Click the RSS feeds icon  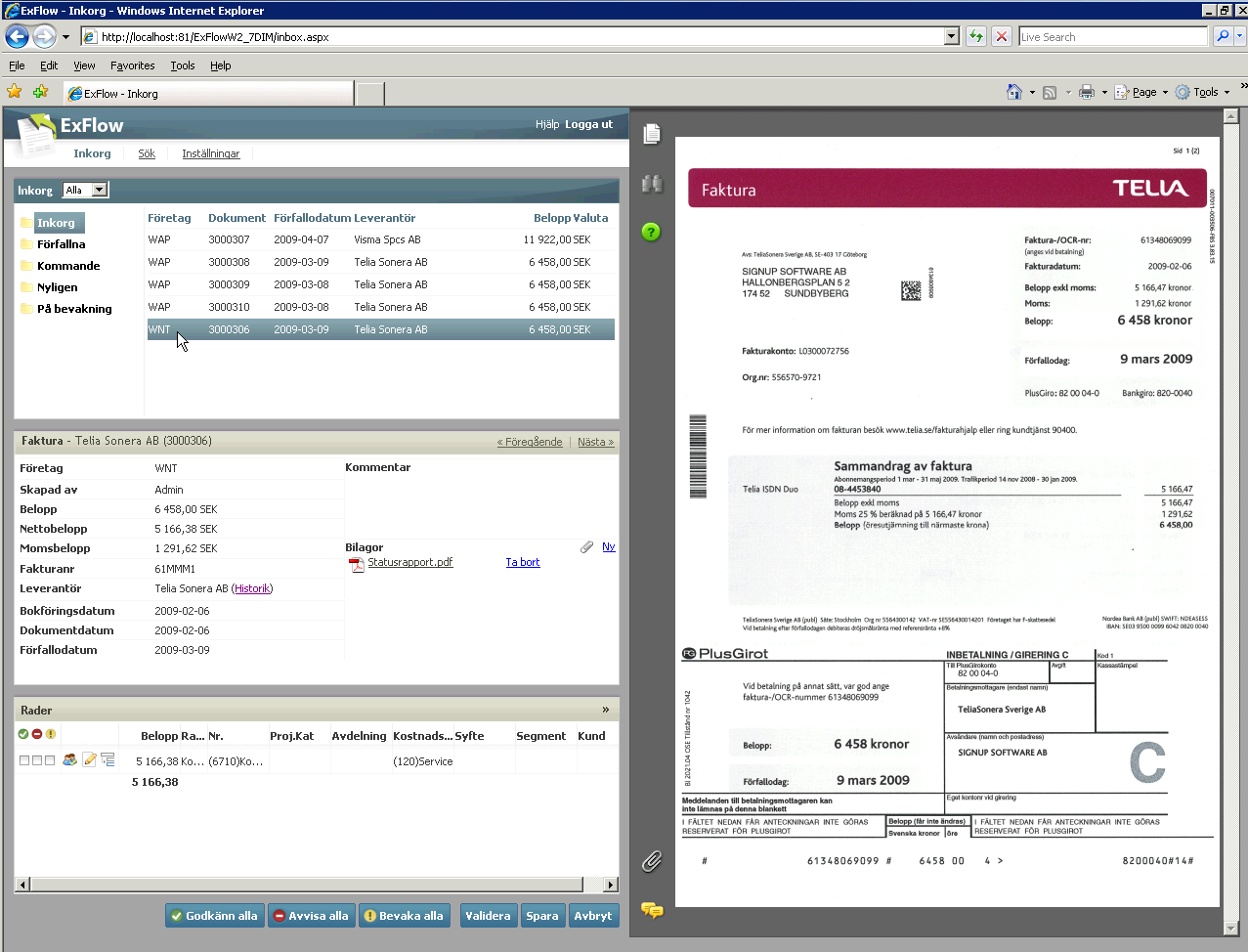[x=1050, y=92]
